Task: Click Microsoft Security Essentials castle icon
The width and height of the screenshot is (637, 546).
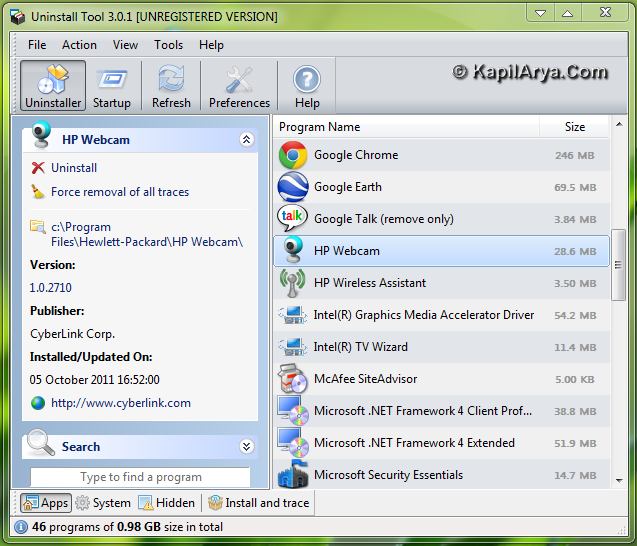Action: pos(293,474)
